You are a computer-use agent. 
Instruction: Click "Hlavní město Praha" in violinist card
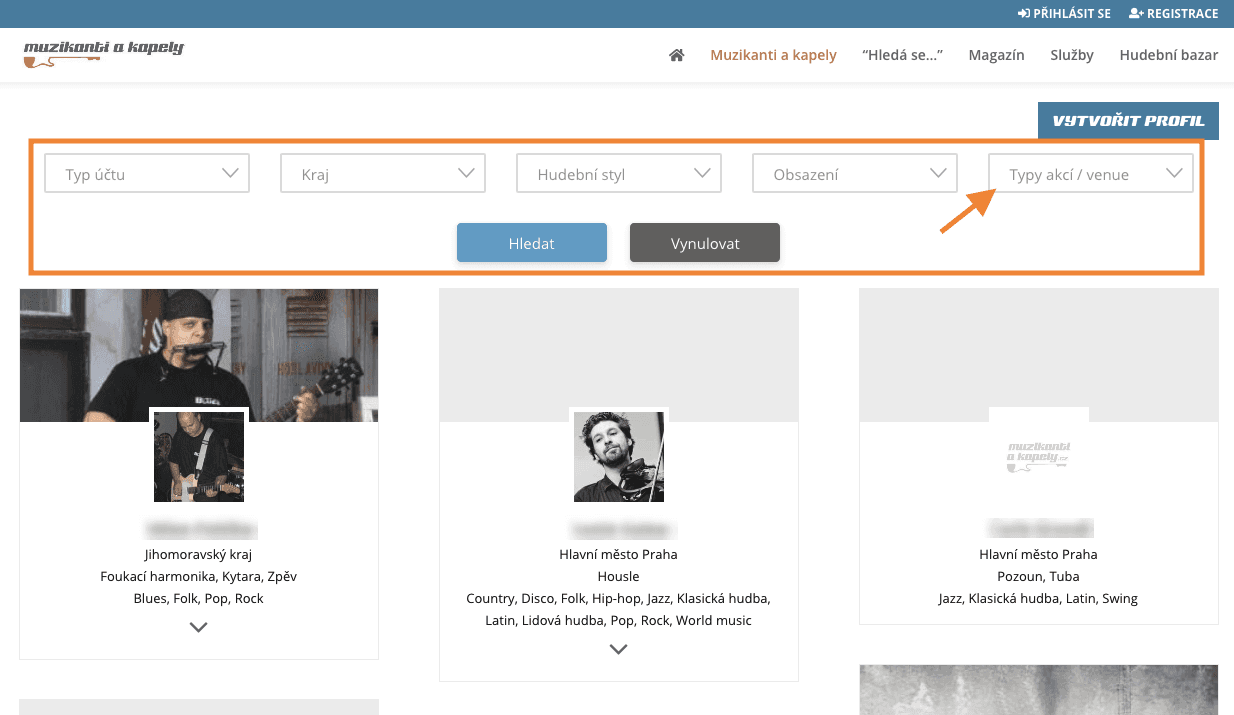coord(619,554)
